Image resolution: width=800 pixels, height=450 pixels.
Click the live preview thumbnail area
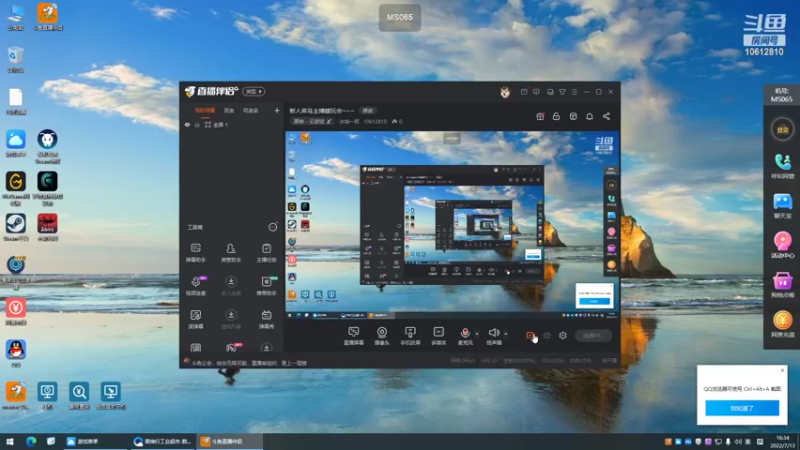(452, 226)
